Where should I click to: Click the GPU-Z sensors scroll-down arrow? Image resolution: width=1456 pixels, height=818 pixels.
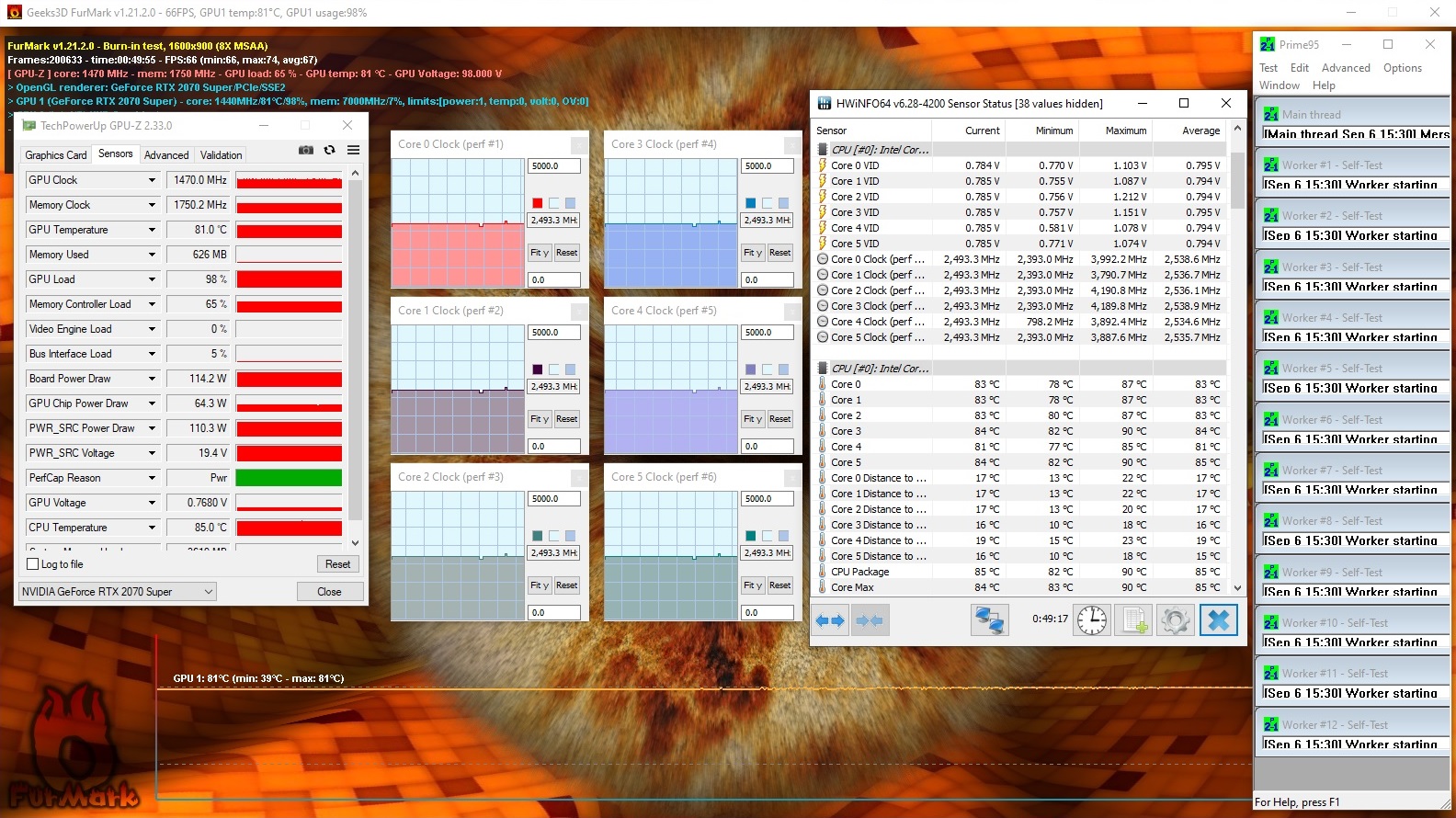356,542
